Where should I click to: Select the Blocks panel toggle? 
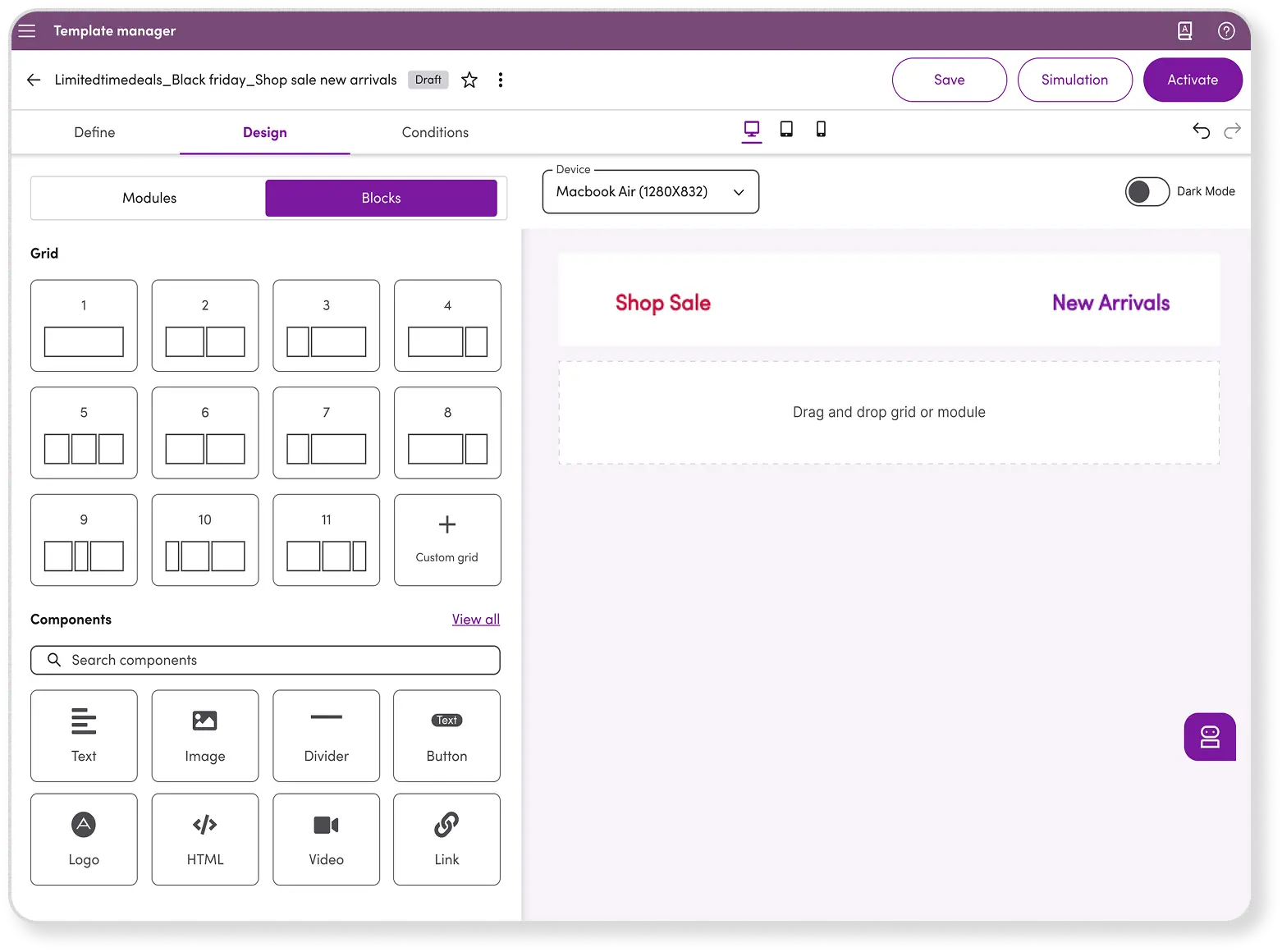coord(381,198)
